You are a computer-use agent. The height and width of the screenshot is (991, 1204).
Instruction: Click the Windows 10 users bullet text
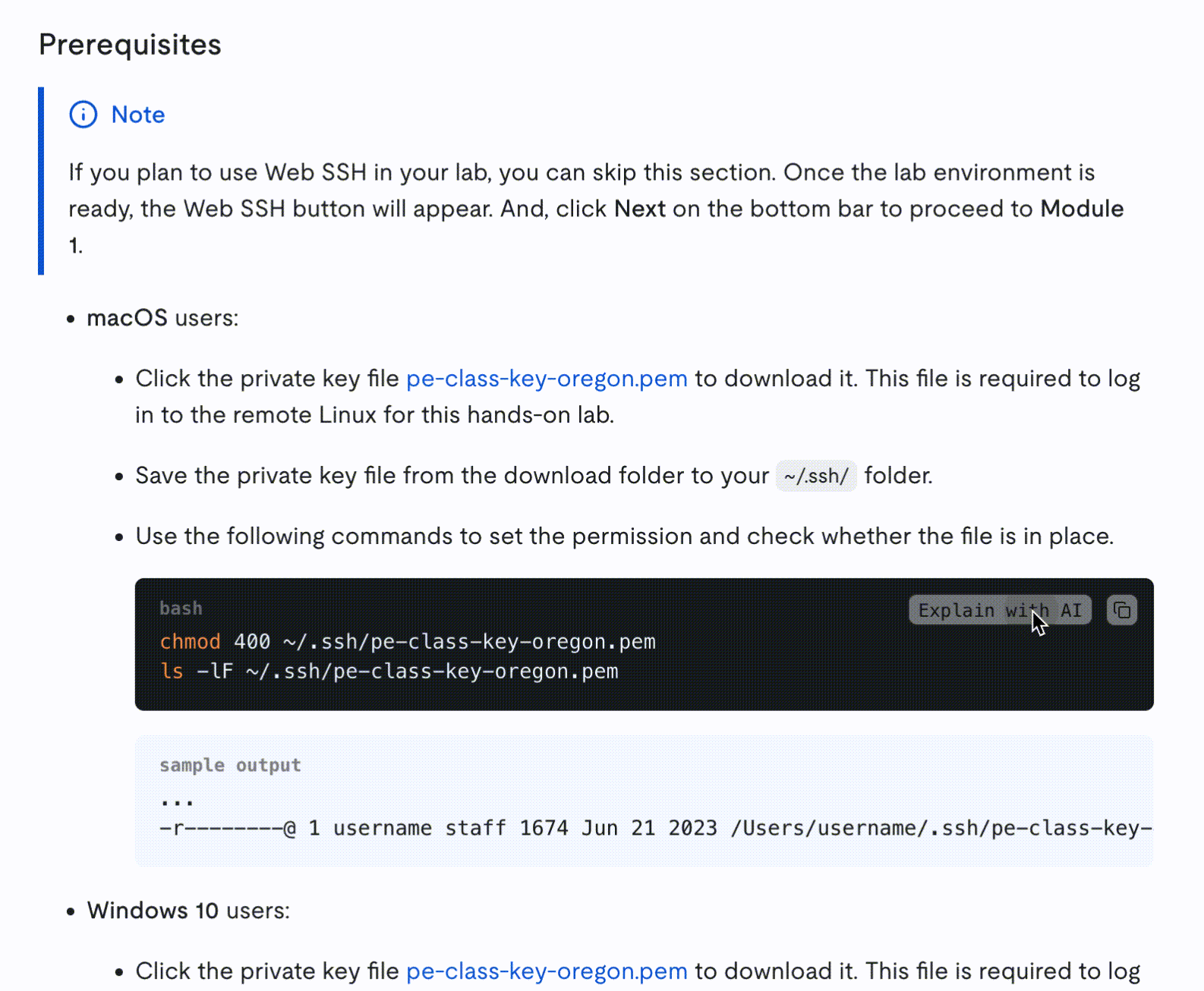pos(188,911)
